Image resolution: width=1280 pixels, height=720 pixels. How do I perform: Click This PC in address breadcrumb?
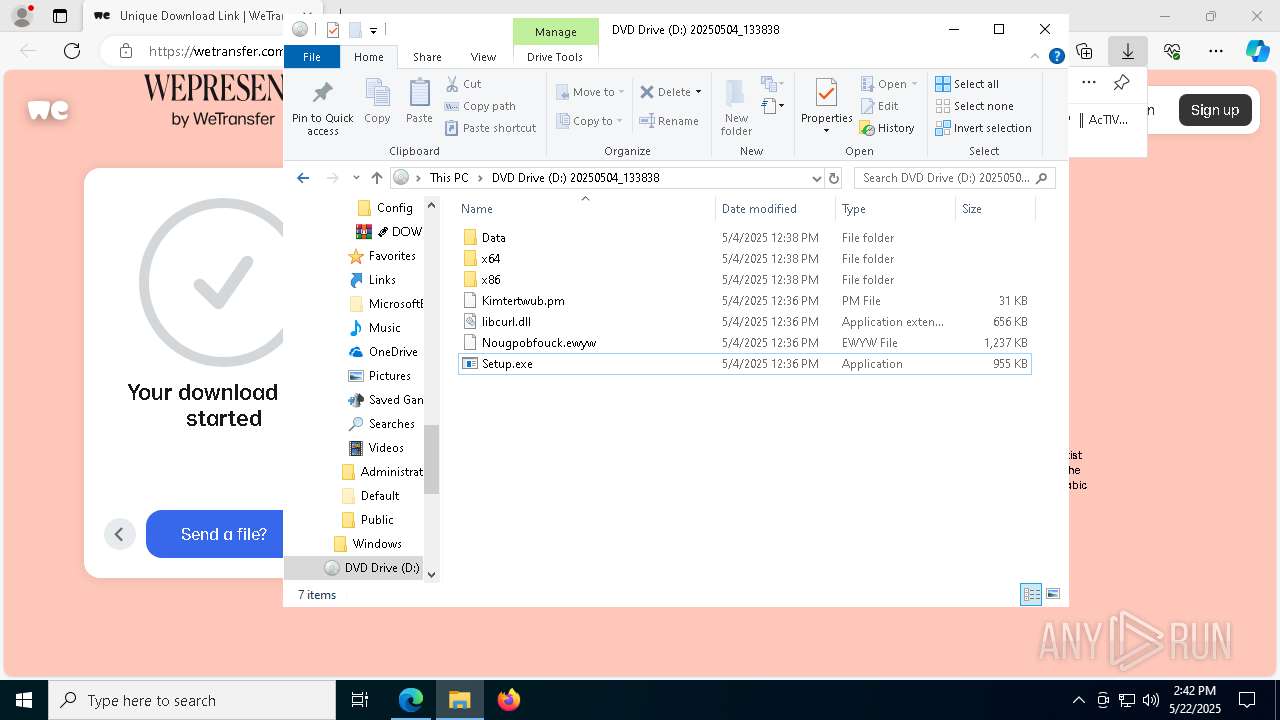449,178
